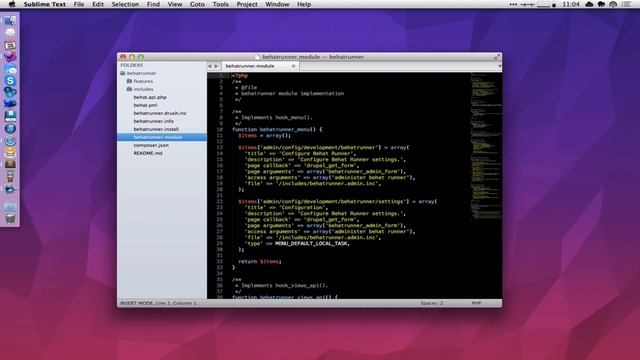This screenshot has height=360, width=640.
Task: Click the 'return $items;' code line
Action: point(260,262)
